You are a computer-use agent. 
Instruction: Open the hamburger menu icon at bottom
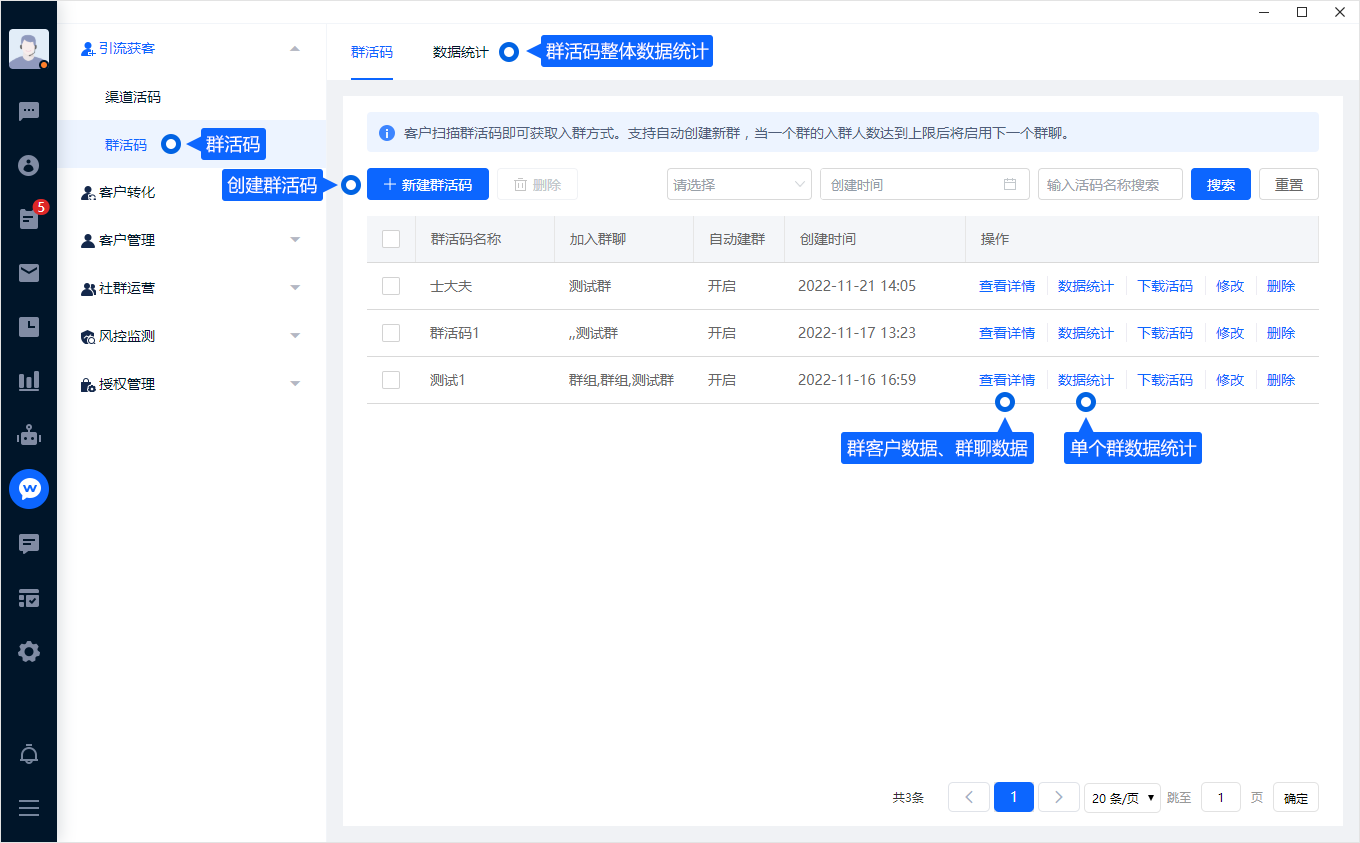coord(29,808)
